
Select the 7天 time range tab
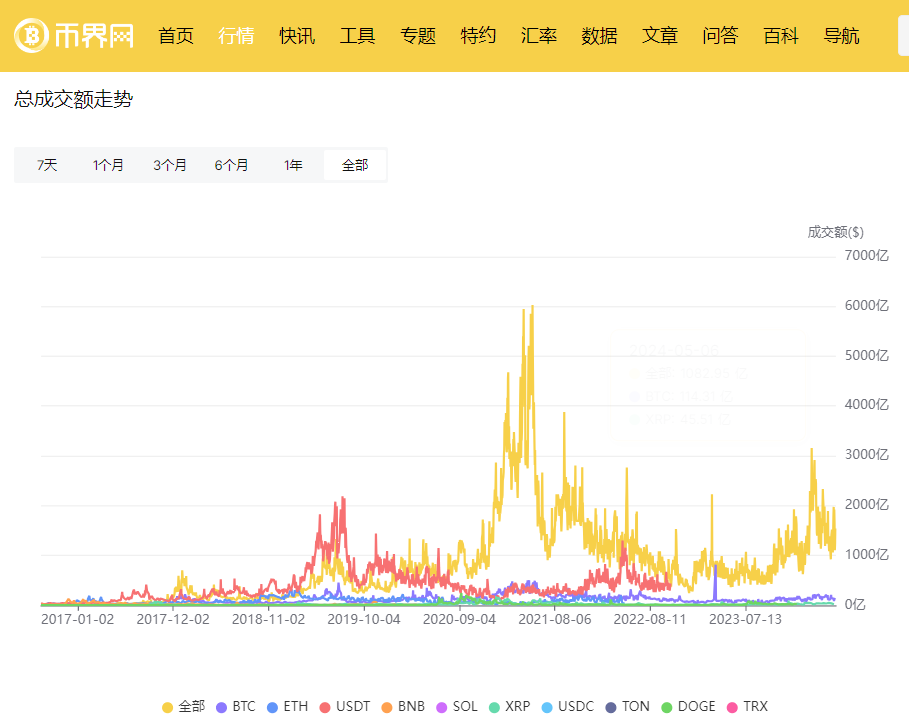pyautogui.click(x=47, y=165)
